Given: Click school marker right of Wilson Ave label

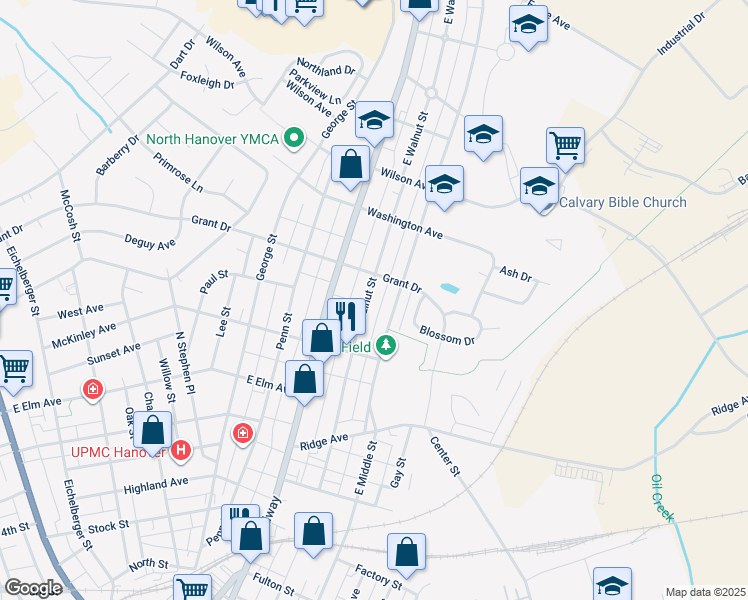Looking at the screenshot, I should click(x=444, y=186).
